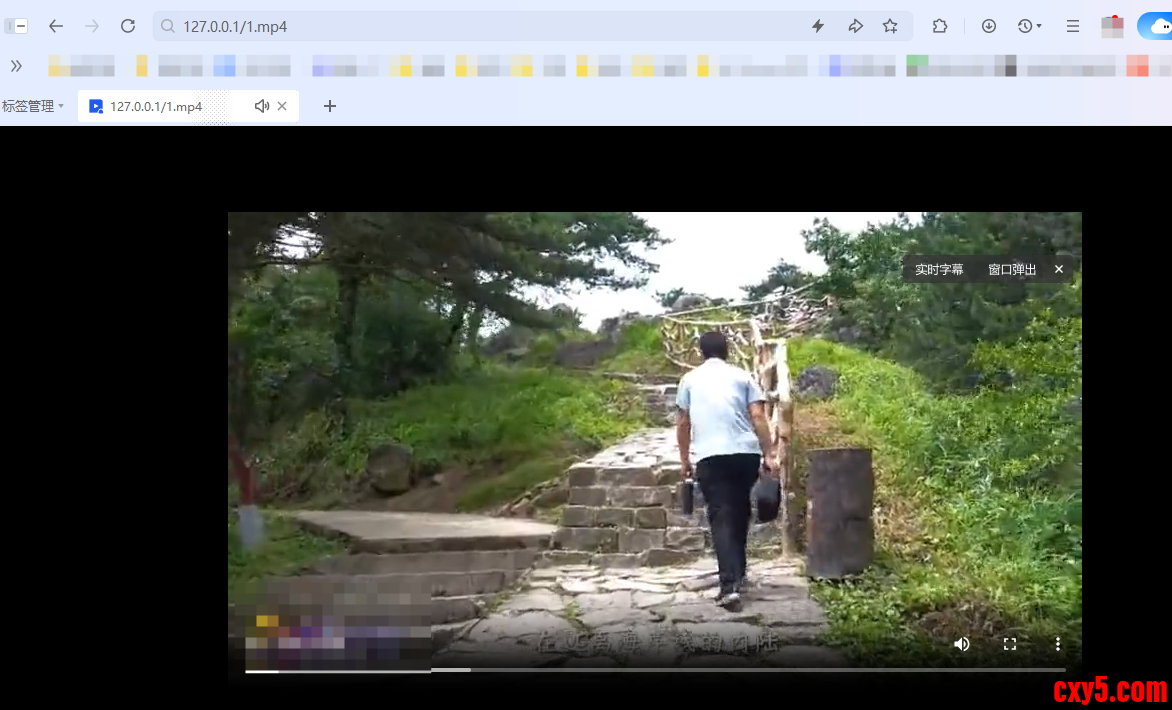The image size is (1172, 710).
Task: Enable 实时字幕 live captions
Action: pyautogui.click(x=939, y=269)
